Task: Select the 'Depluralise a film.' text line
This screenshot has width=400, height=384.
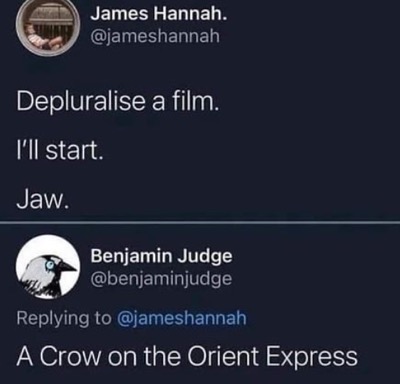Action: 118,102
